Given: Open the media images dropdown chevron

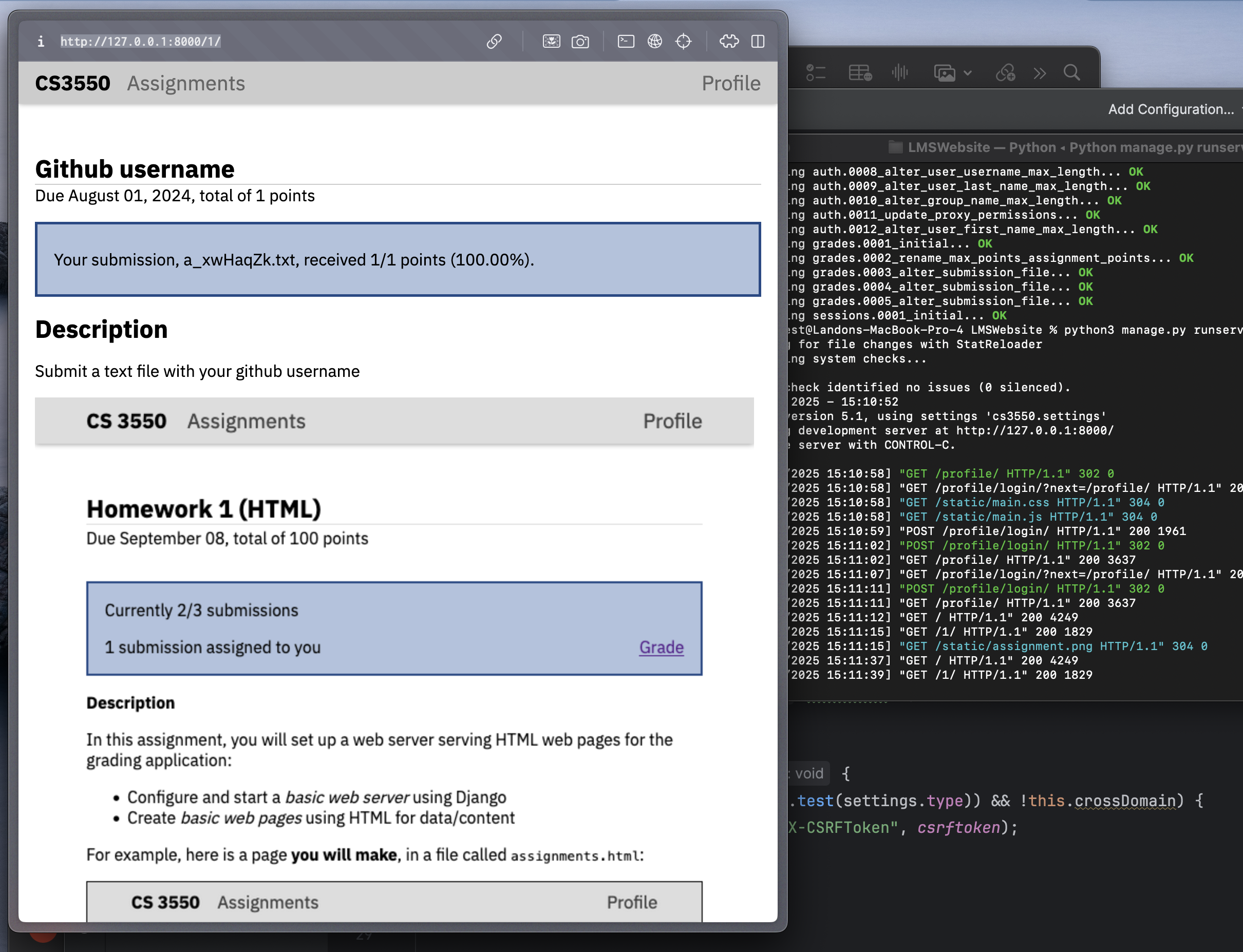Looking at the screenshot, I should pyautogui.click(x=968, y=72).
